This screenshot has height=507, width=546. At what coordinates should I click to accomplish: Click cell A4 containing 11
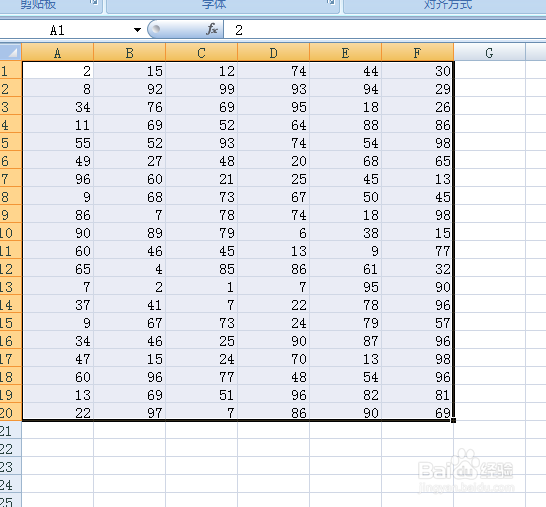click(58, 125)
